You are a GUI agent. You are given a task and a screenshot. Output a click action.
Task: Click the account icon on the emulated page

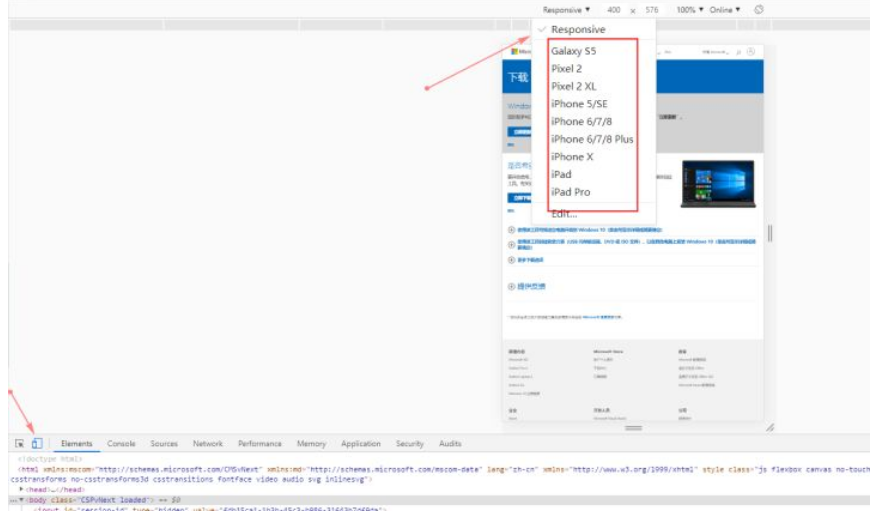750,51
